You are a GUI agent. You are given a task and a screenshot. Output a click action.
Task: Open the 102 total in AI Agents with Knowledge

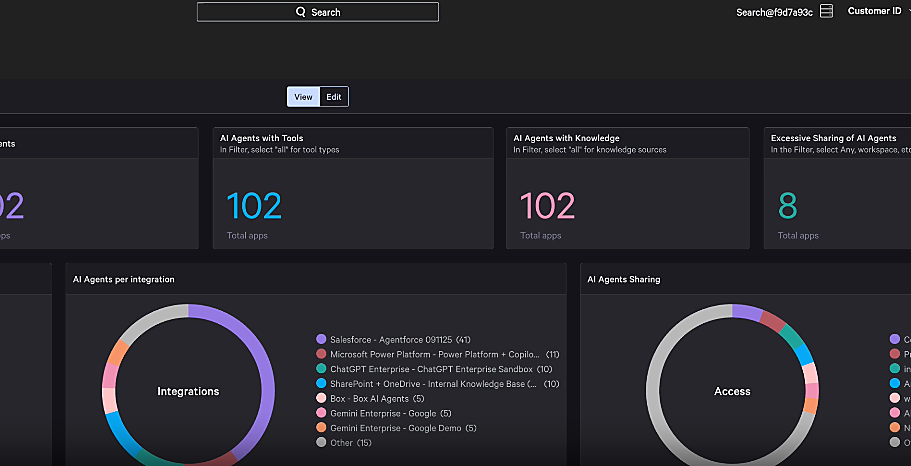pyautogui.click(x=547, y=206)
